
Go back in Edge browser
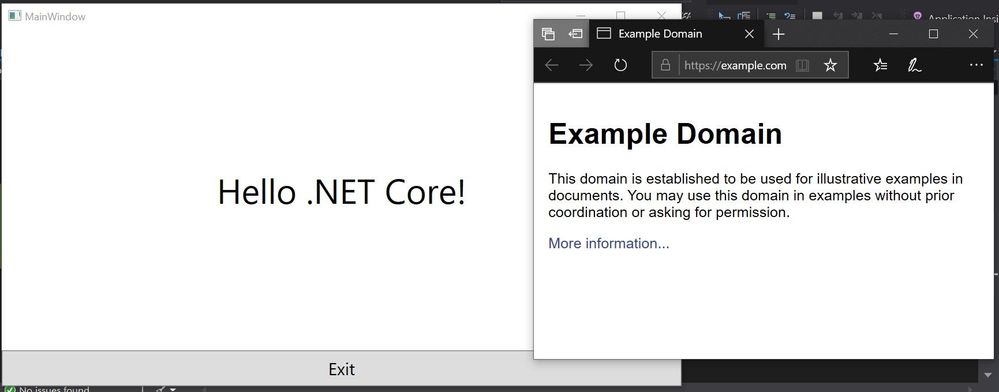click(x=552, y=65)
